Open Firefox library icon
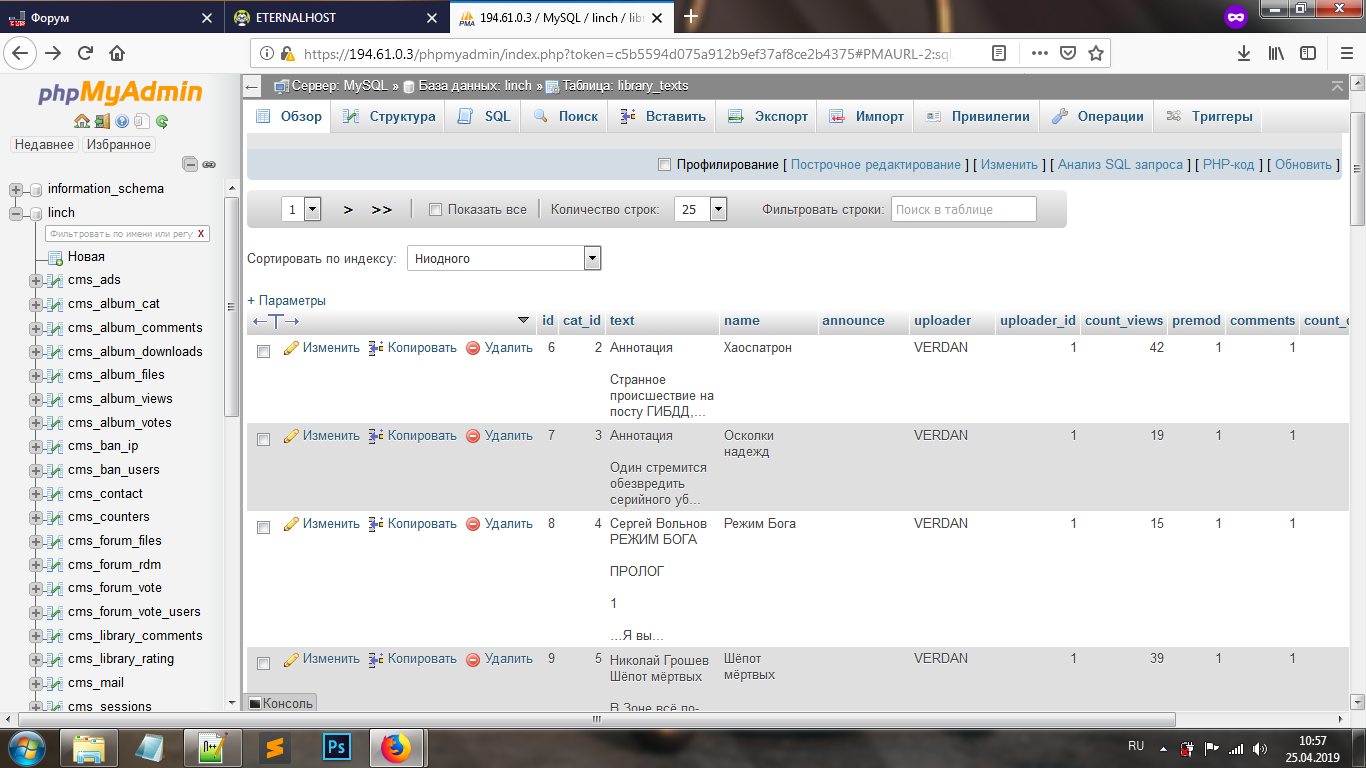This screenshot has height=768, width=1366. click(1276, 53)
